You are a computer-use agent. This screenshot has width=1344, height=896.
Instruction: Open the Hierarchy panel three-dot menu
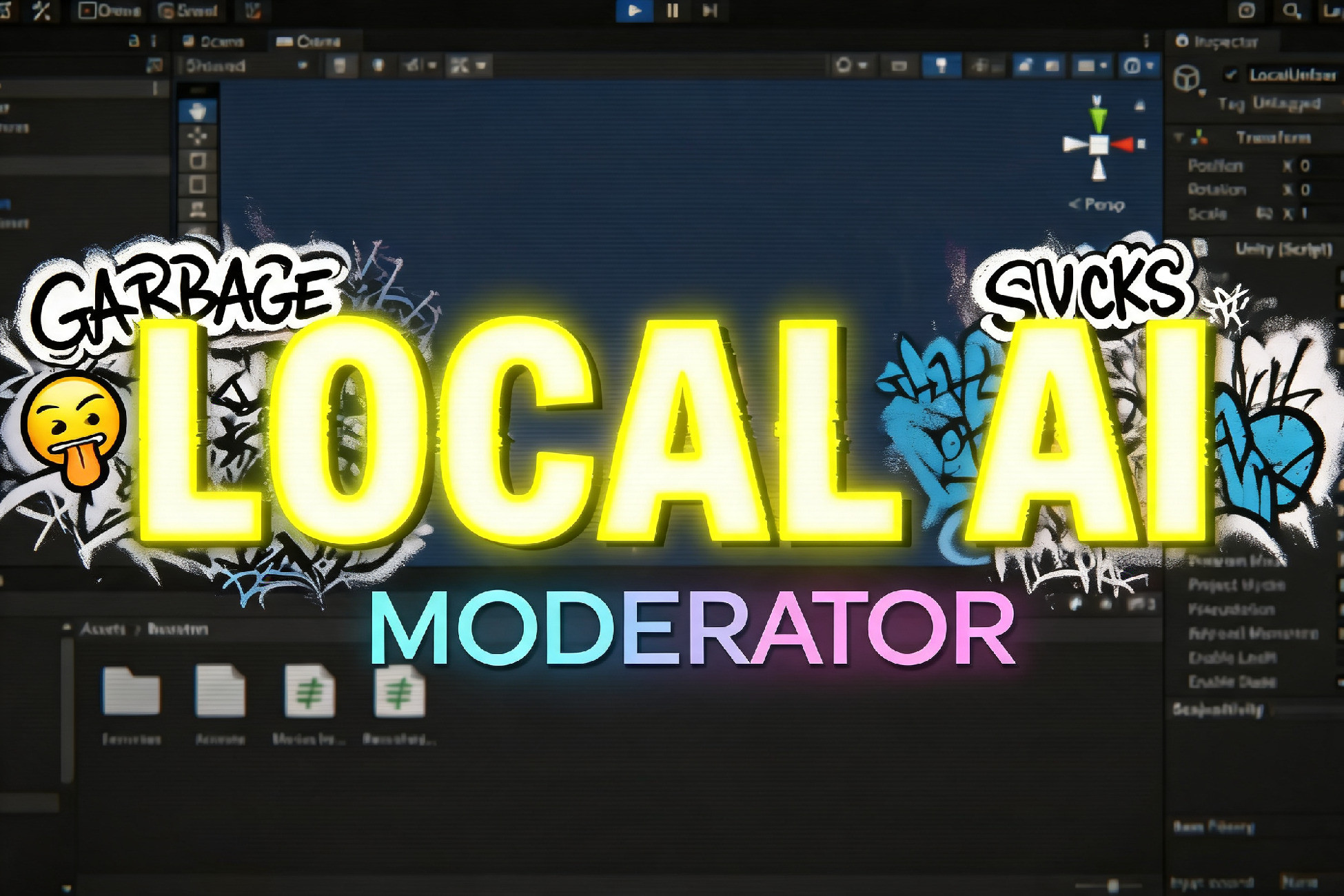(x=154, y=41)
